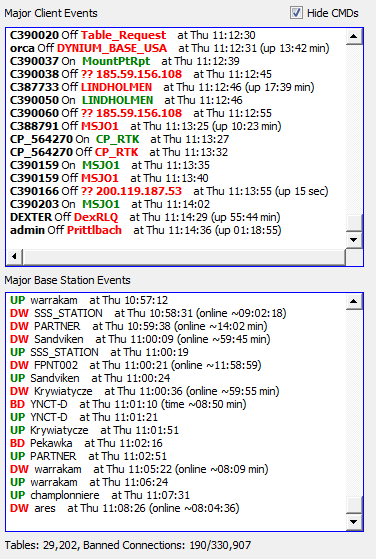Select BD YNCT-D at 11:01:10 row
Screen dimensions: 376x559
point(128,404)
